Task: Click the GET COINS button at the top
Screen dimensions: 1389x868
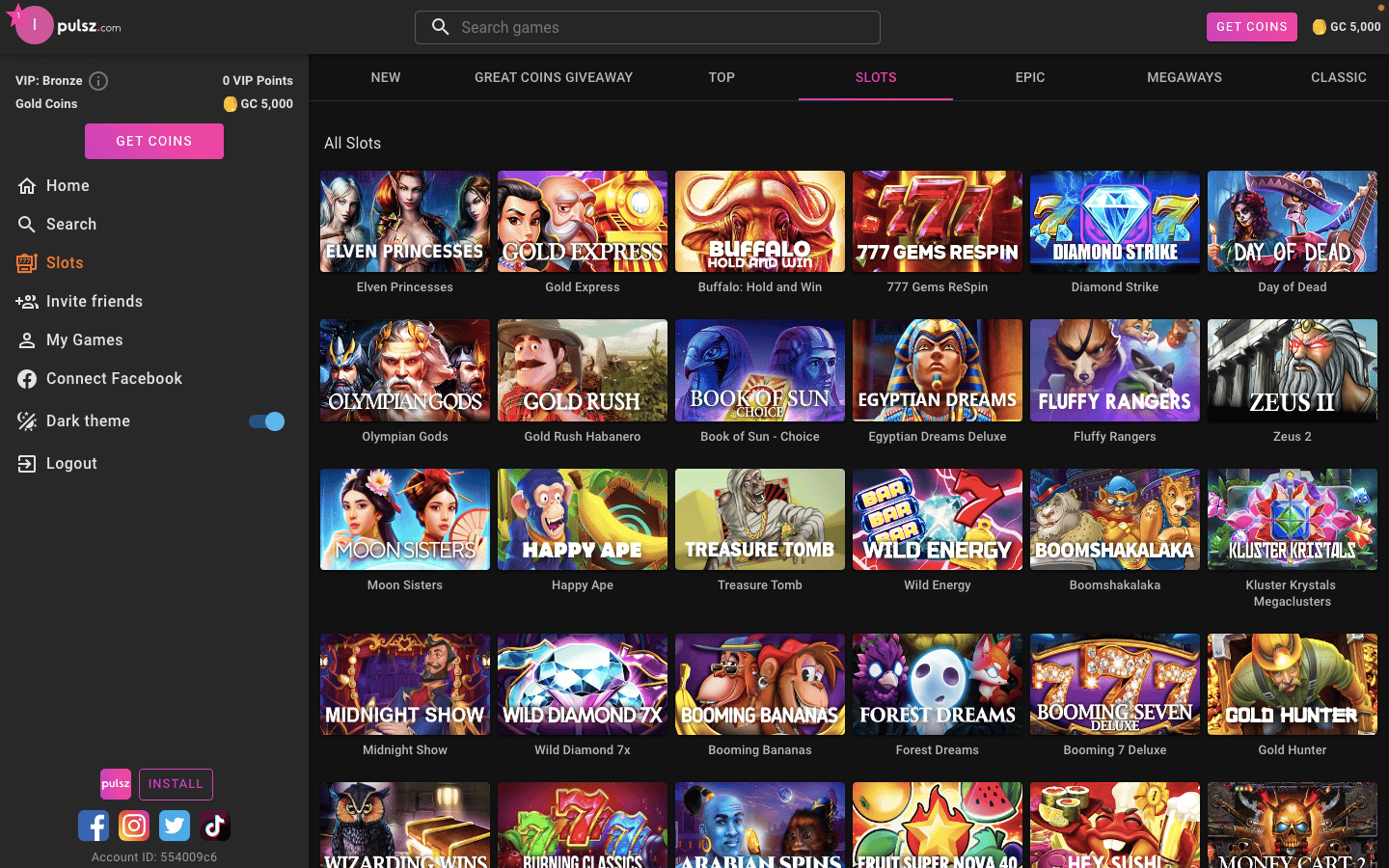Action: click(1251, 27)
